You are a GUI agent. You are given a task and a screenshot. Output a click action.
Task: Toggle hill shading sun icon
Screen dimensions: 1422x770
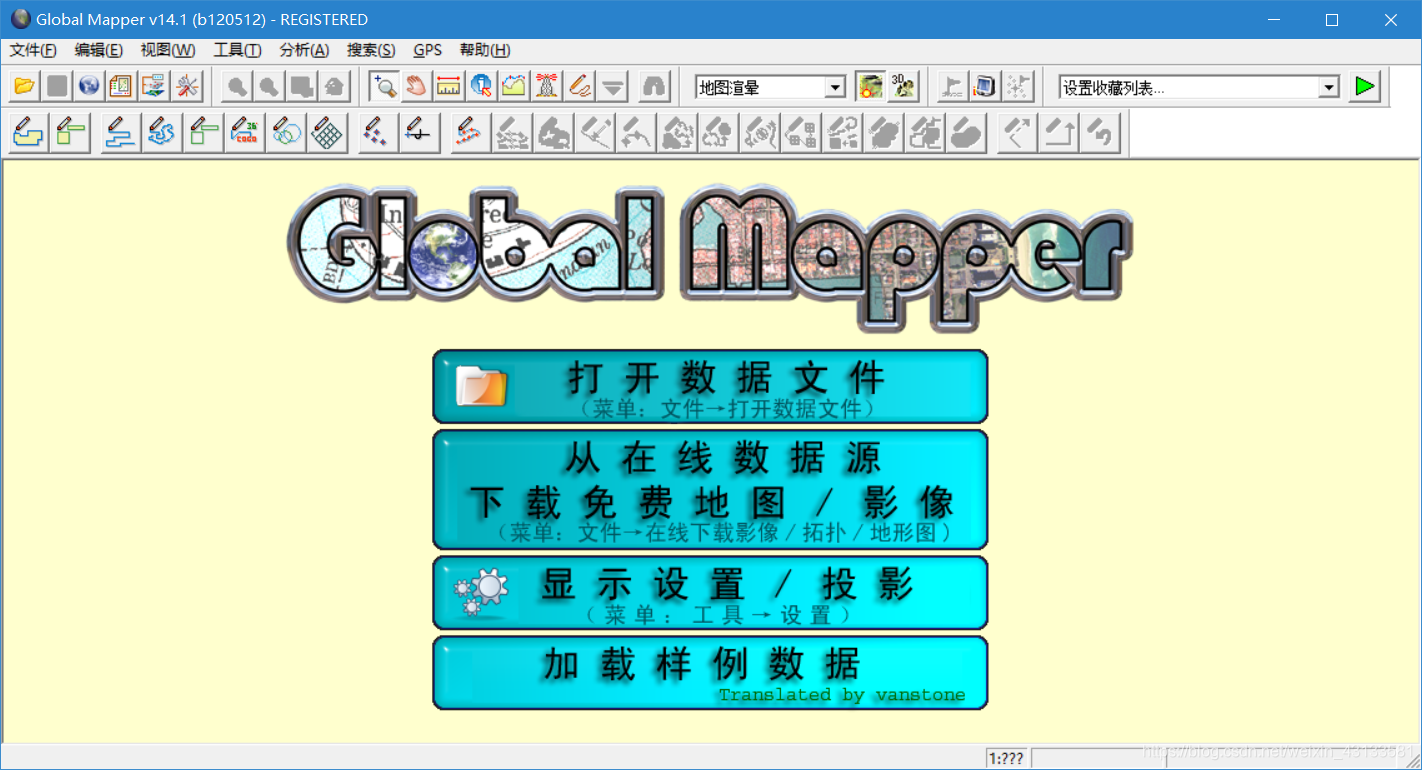click(x=870, y=86)
